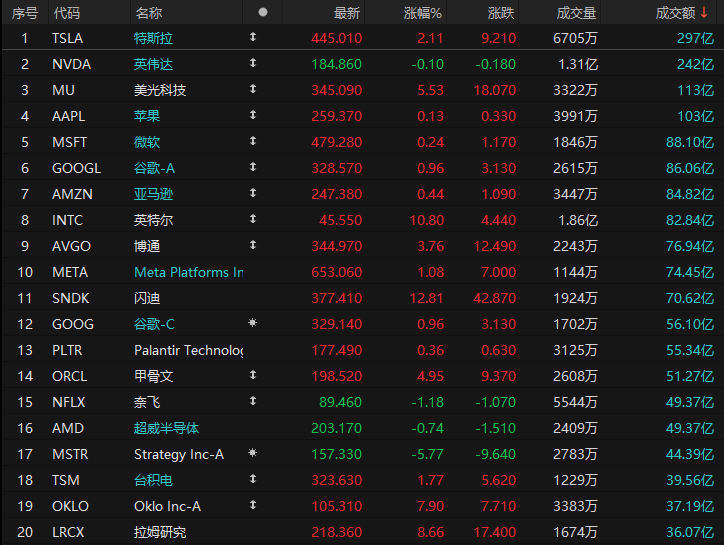Click the marker icon in ORCL row

click(x=253, y=375)
